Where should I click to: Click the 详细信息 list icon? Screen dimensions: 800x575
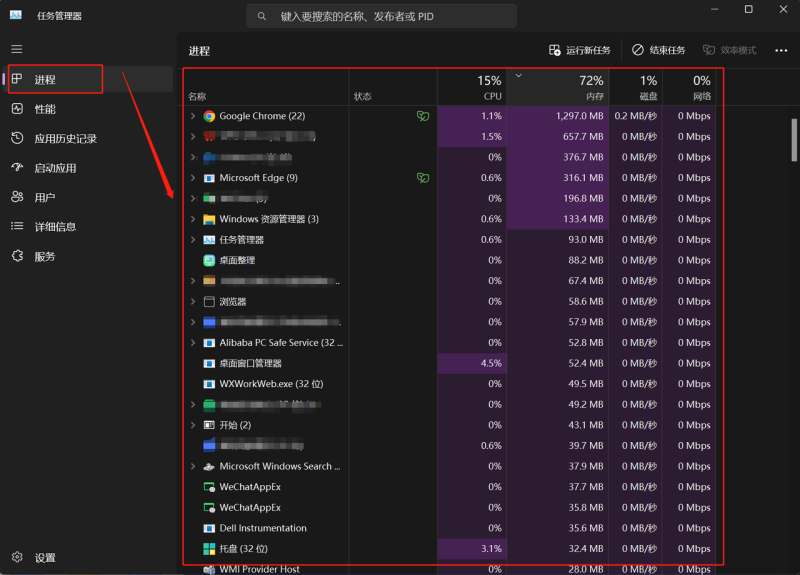click(x=17, y=226)
